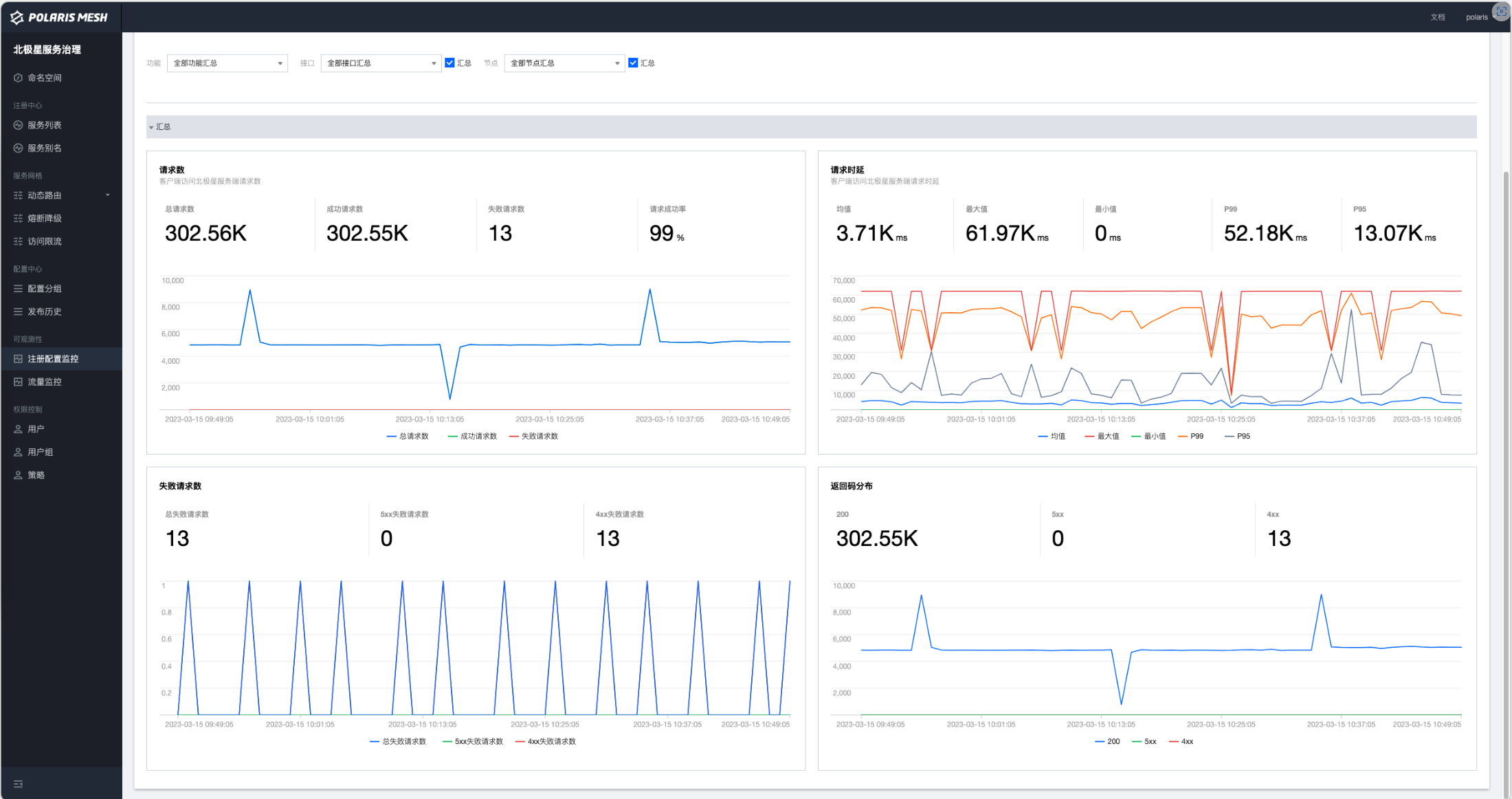Viewport: 1512px width, 799px height.
Task: Open the 文档 docs link
Action: tap(1438, 17)
